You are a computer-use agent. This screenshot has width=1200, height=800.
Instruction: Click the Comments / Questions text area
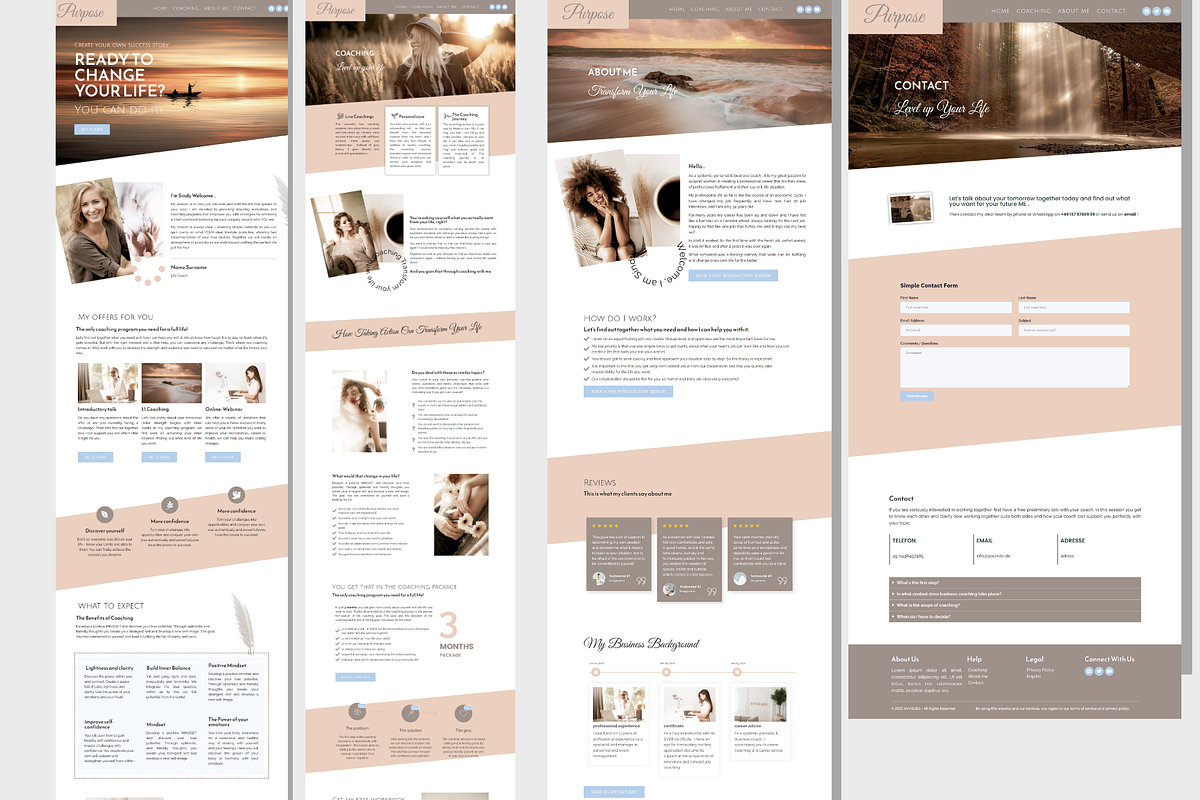1014,366
